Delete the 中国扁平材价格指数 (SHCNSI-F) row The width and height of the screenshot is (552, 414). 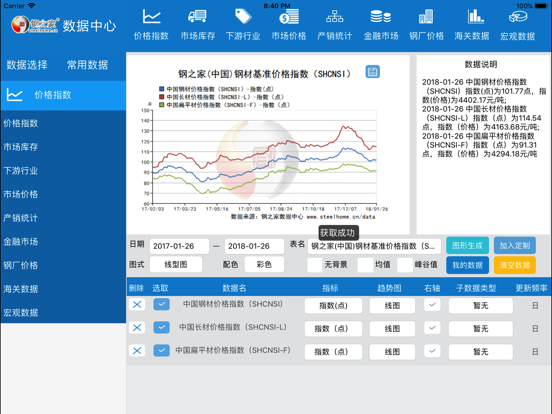point(137,351)
